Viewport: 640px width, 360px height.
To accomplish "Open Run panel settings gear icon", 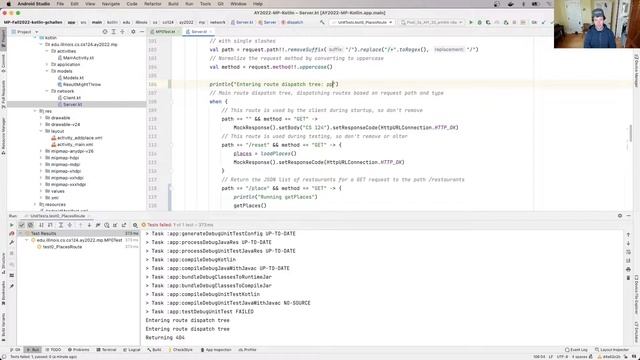I will [620, 216].
